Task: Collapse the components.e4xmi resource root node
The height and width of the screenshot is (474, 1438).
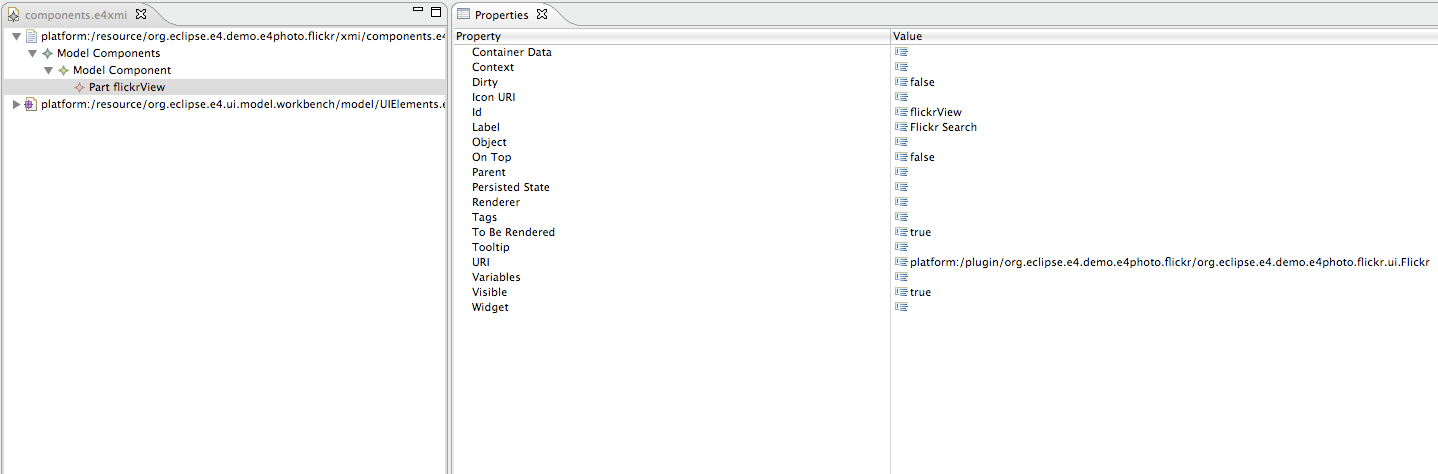Action: (16, 36)
